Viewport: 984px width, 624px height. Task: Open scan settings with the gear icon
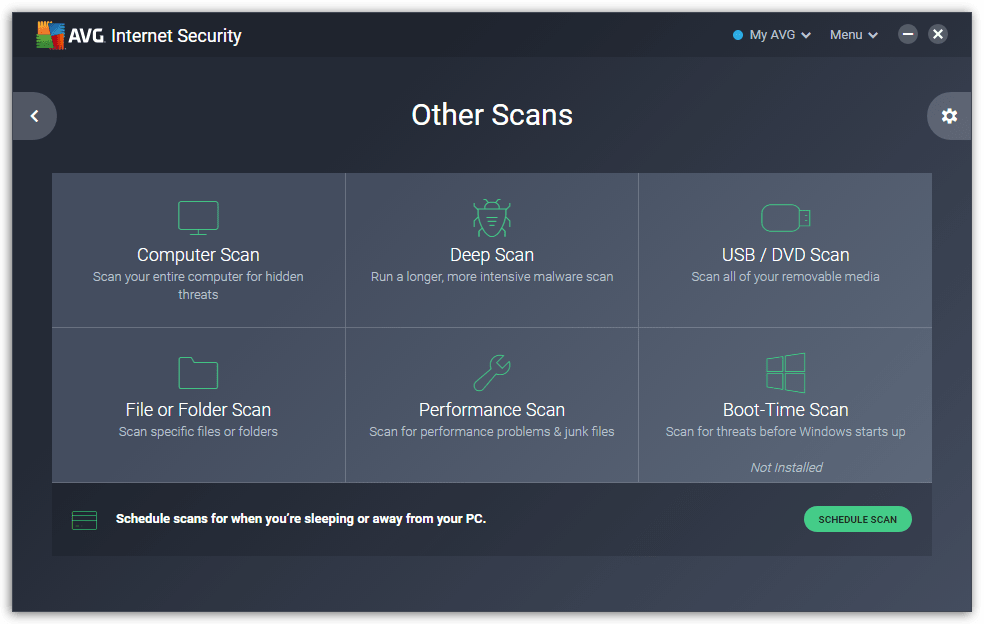tap(949, 116)
